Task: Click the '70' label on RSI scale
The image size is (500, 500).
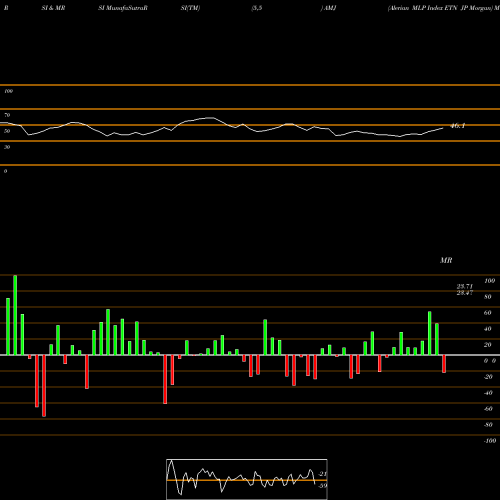Action: coord(7,115)
